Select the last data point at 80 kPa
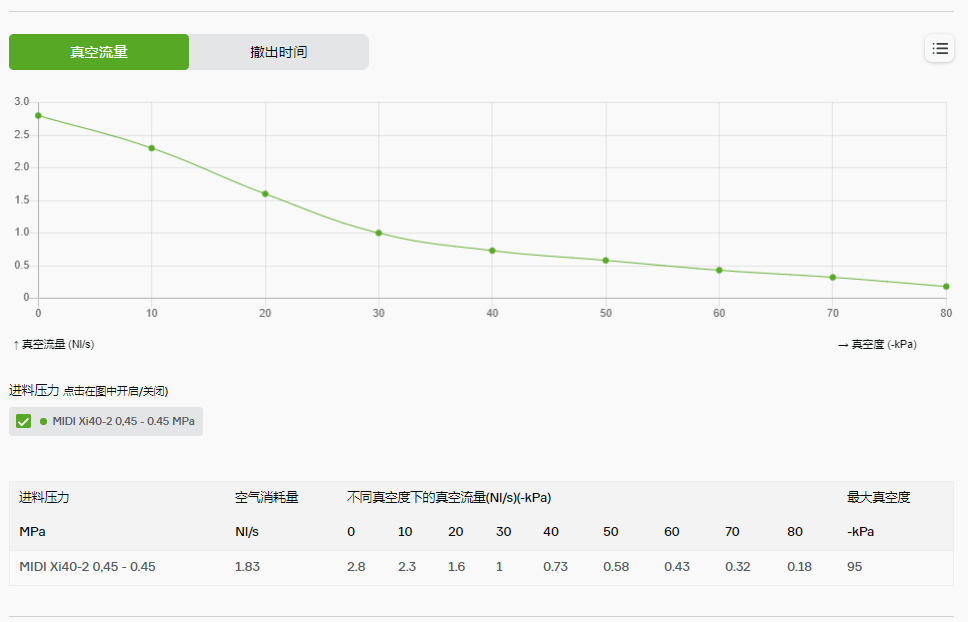 (945, 286)
